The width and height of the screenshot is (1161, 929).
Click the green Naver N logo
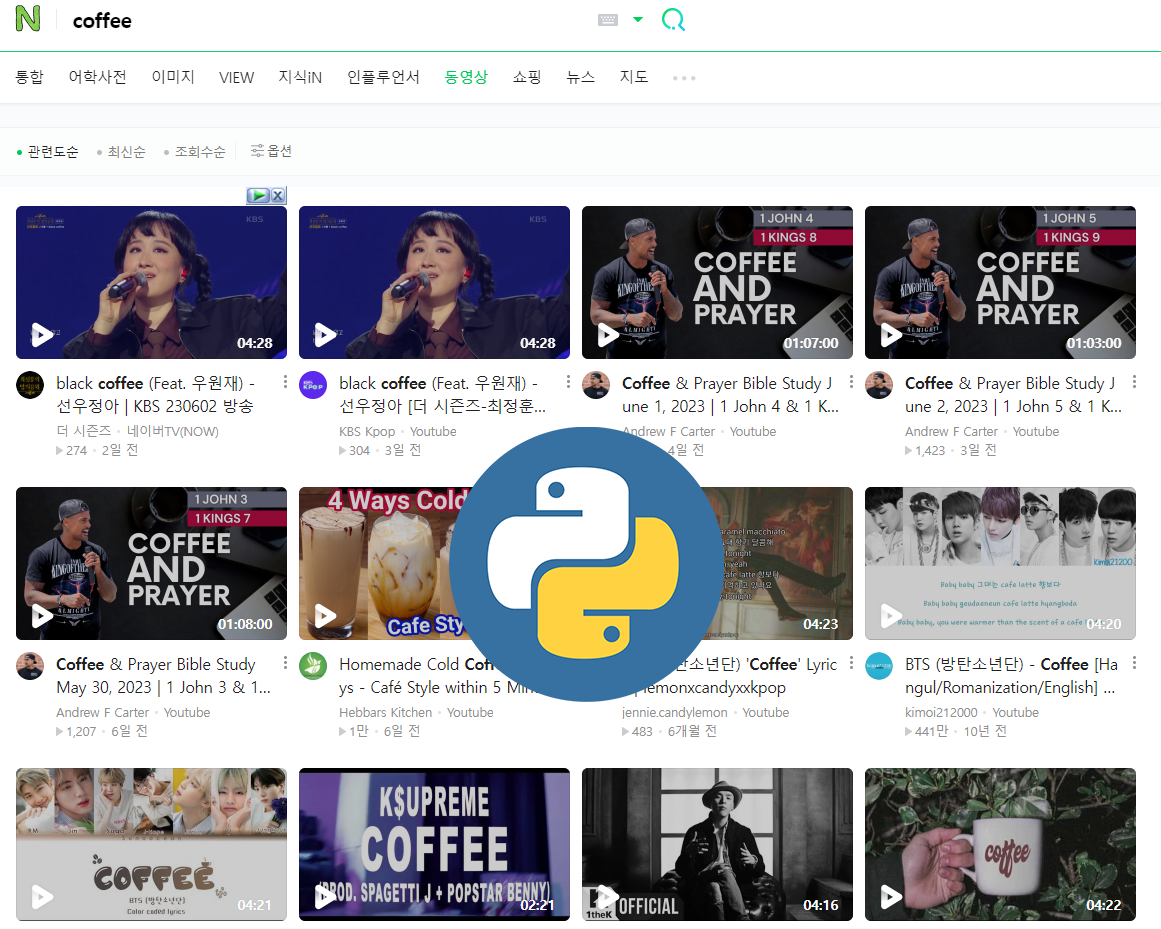[28, 19]
